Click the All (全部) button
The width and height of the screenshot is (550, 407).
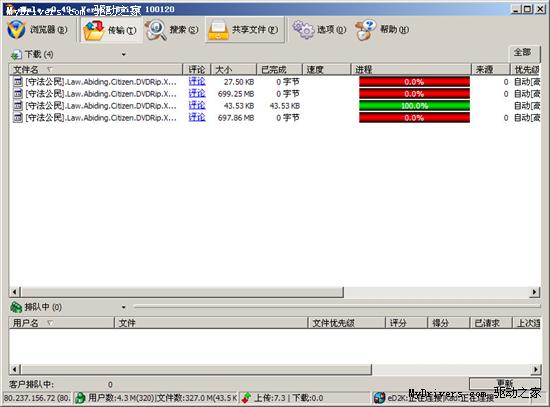pyautogui.click(x=523, y=53)
